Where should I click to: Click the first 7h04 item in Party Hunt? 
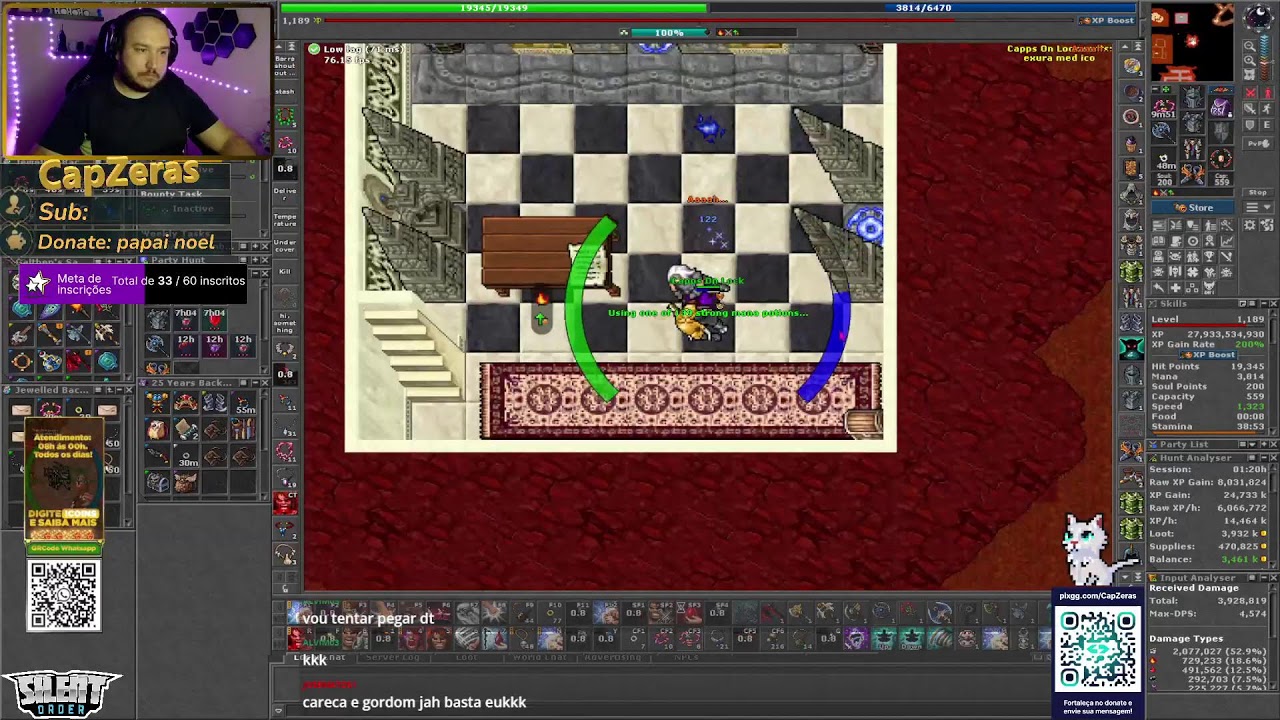[186, 319]
